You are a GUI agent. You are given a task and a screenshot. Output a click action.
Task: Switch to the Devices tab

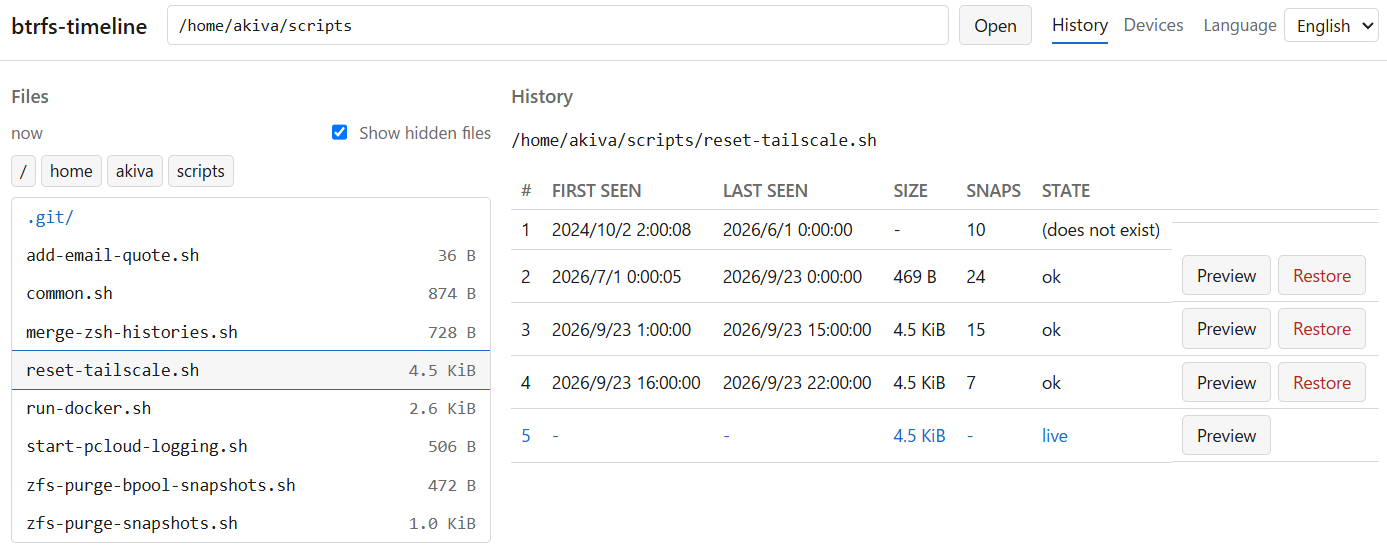pos(1153,26)
